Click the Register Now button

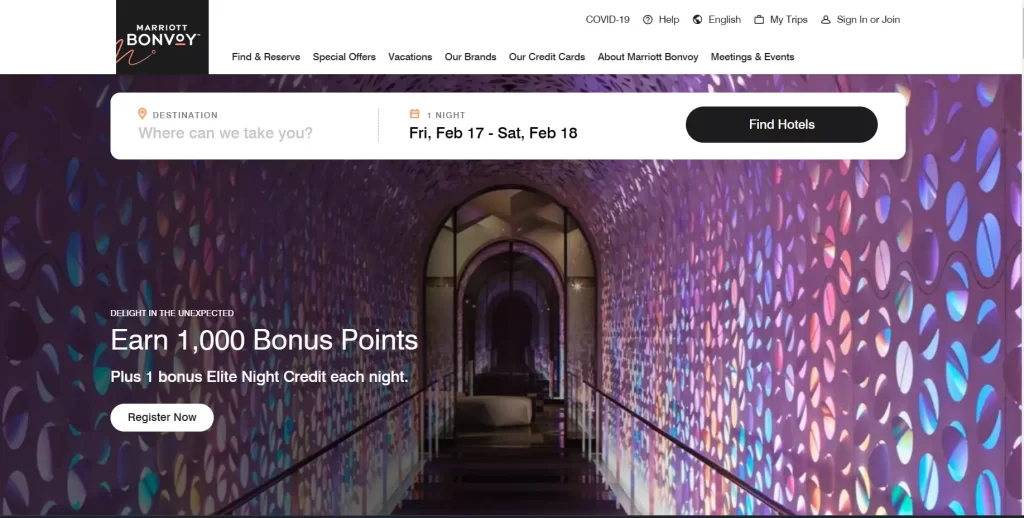point(162,417)
